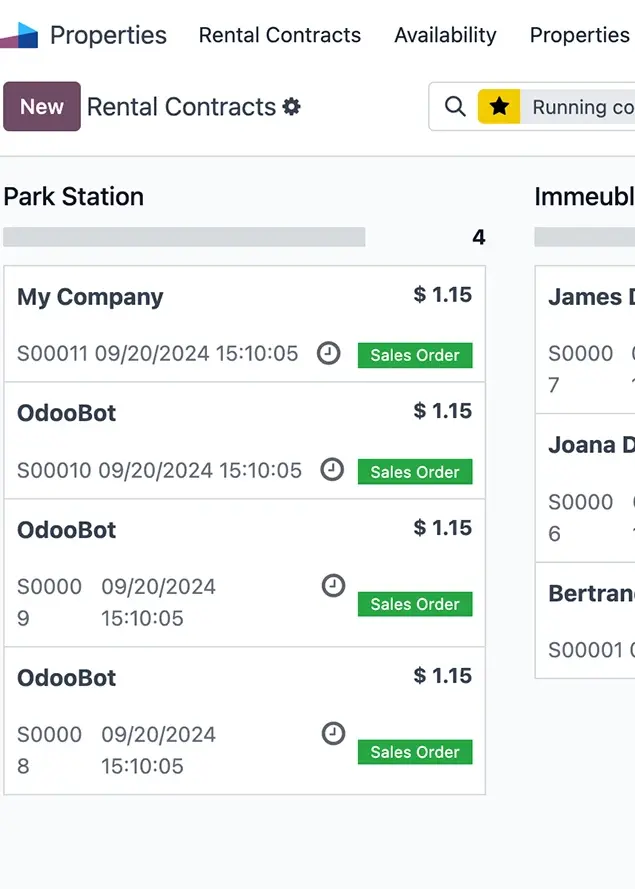Click the yellow star favorites filter icon

499,107
